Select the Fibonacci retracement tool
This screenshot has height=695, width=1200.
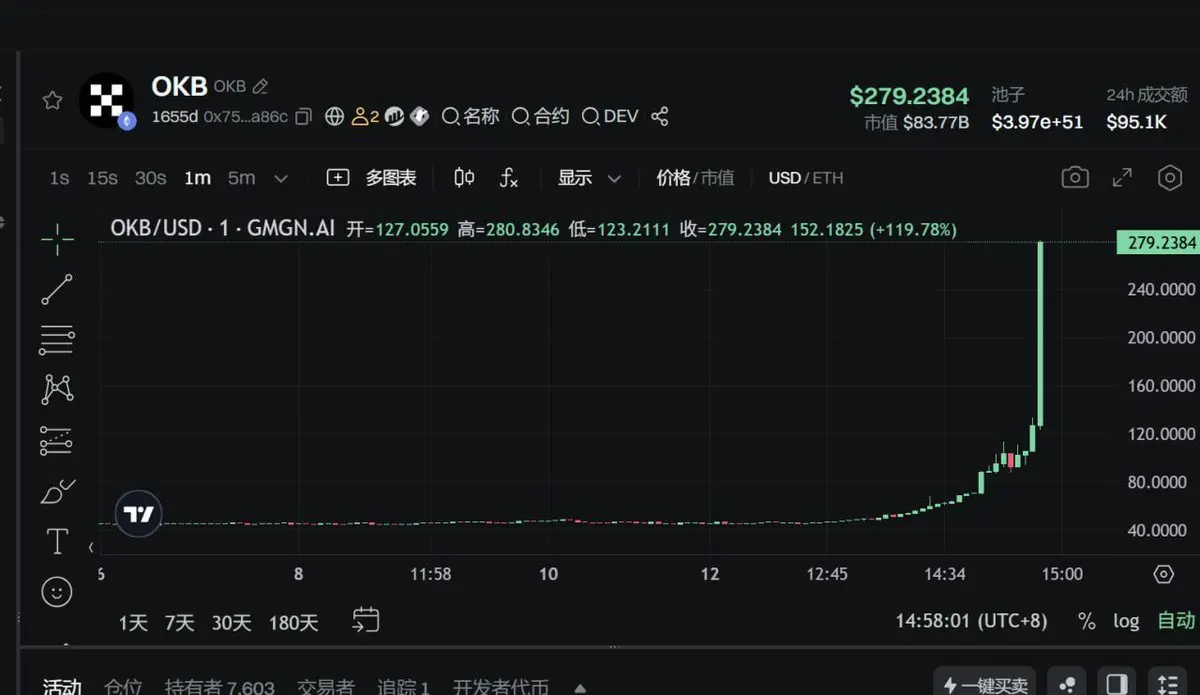(57, 340)
